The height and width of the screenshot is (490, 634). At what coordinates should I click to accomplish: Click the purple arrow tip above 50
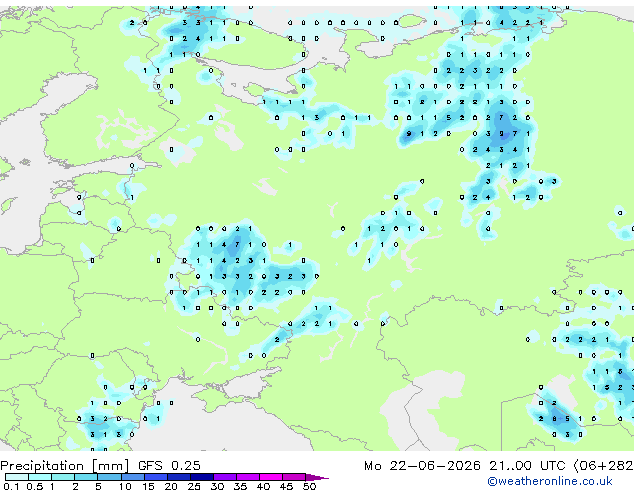[317, 477]
